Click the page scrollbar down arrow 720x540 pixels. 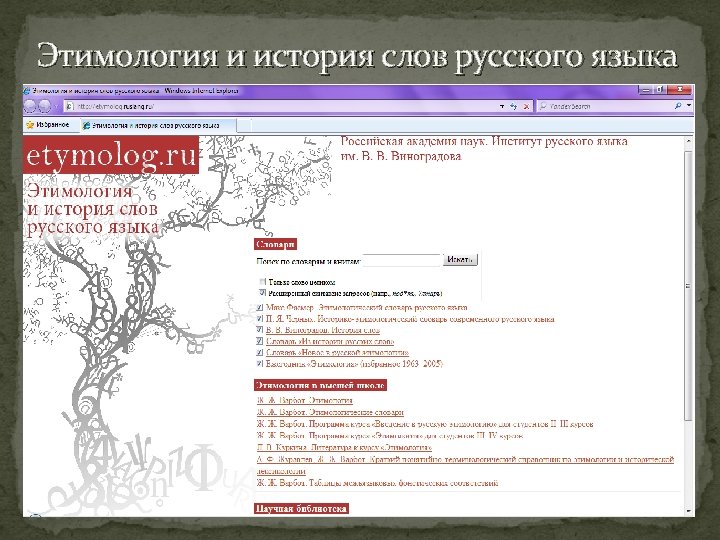pyautogui.click(x=688, y=511)
